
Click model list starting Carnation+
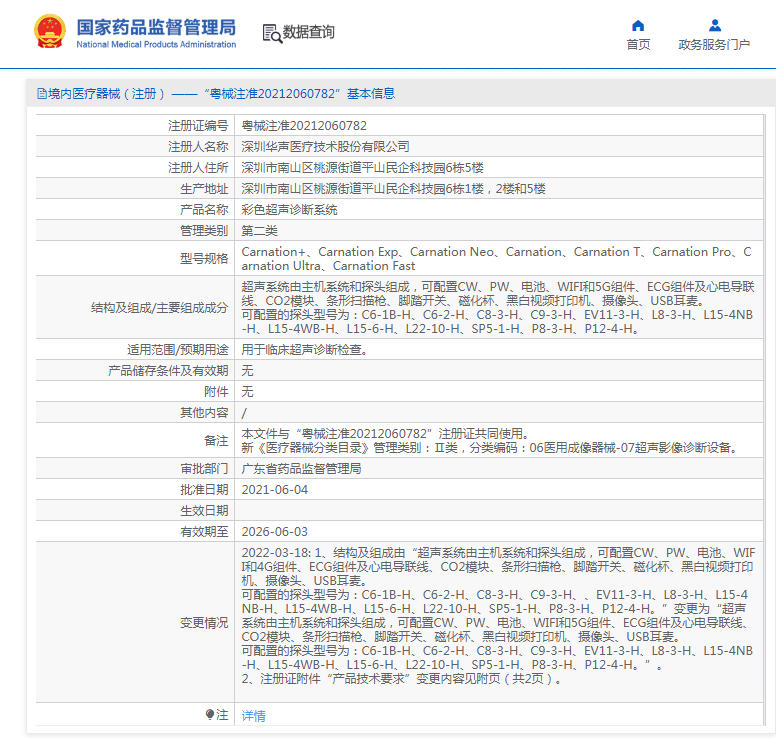tap(496, 259)
